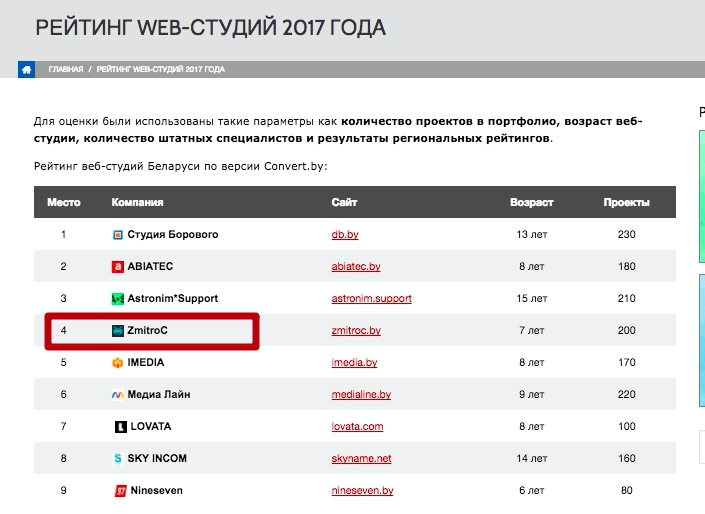Open the lovata.com link
Screen dimensions: 705x514
[357, 426]
